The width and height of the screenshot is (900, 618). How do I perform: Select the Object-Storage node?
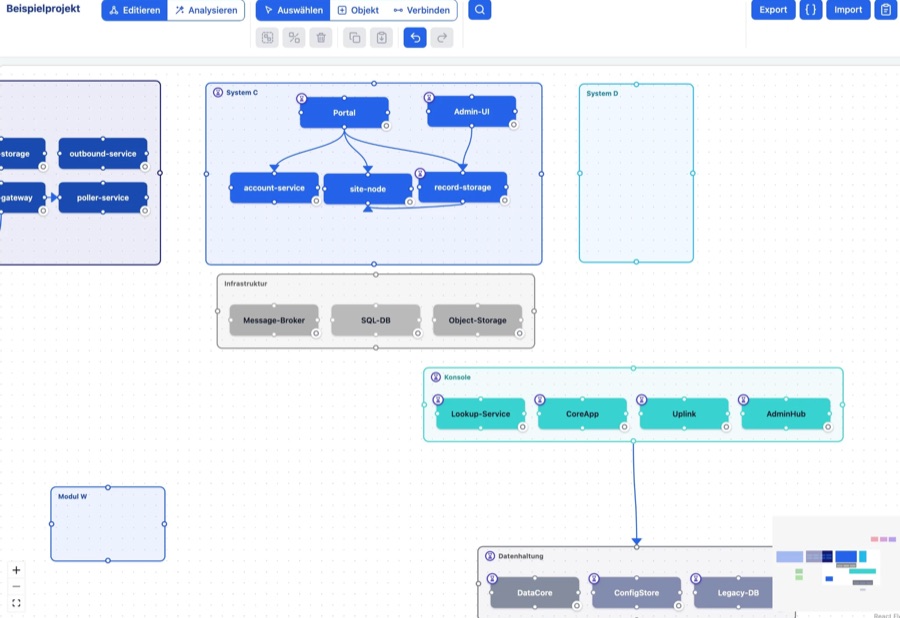(478, 320)
